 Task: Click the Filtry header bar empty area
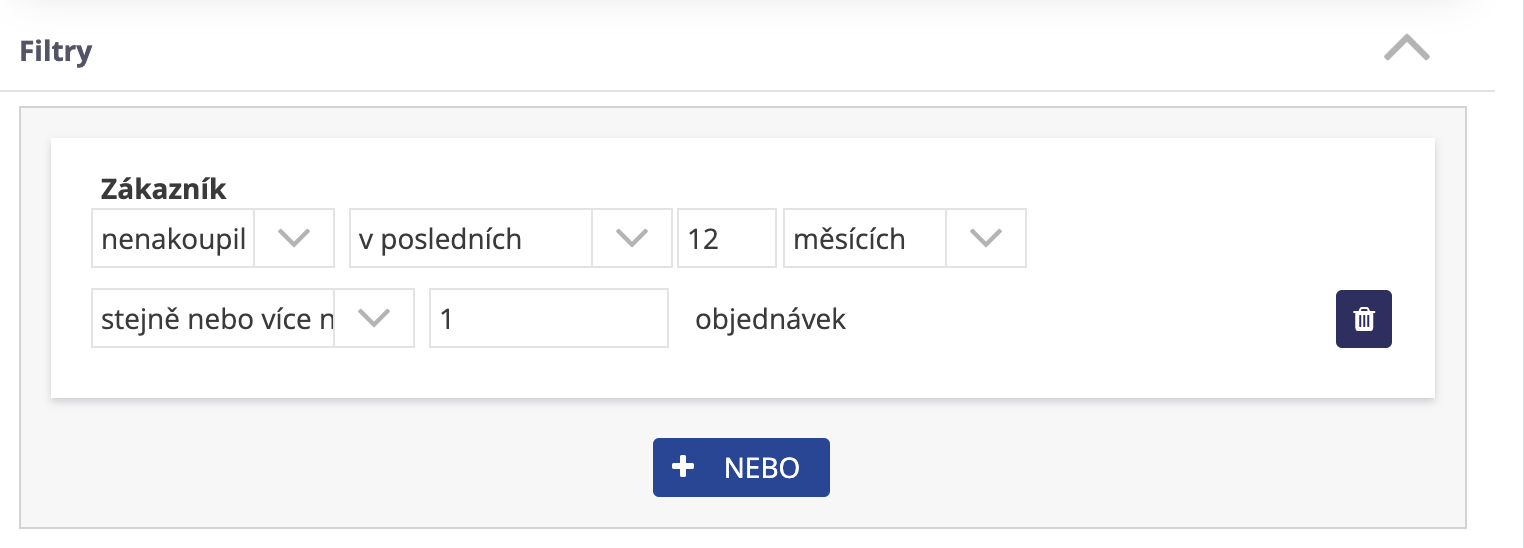point(700,51)
